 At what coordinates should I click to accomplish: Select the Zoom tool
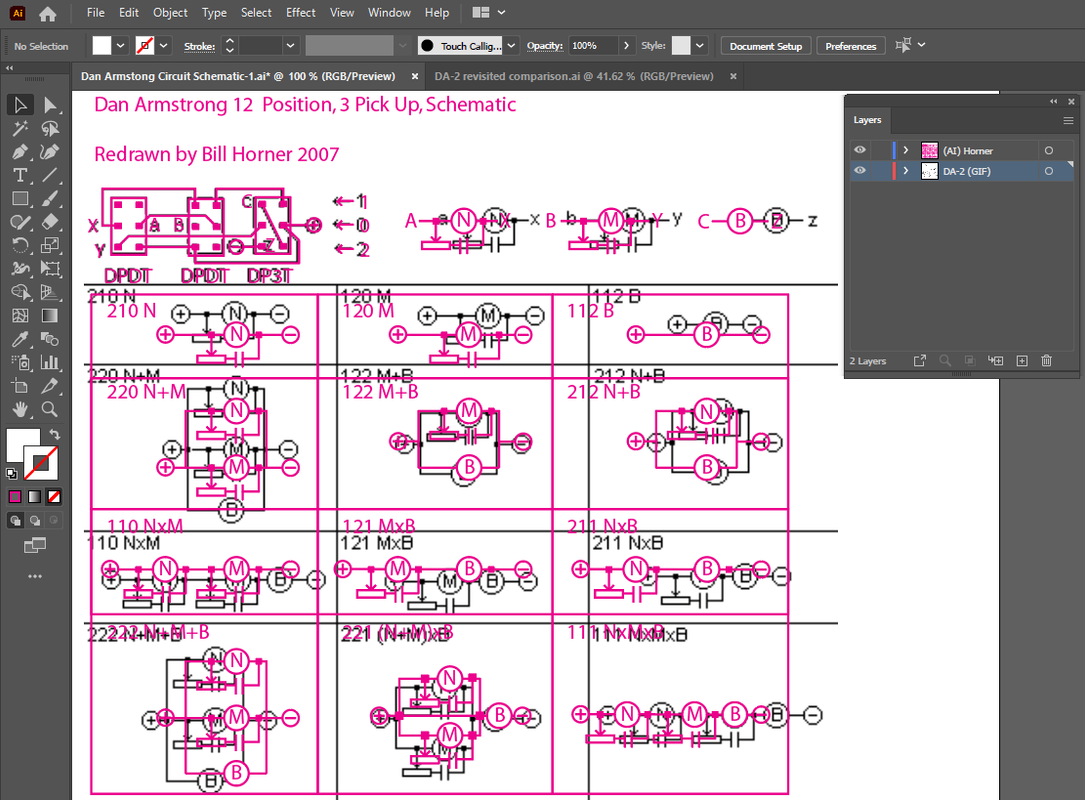coord(50,410)
